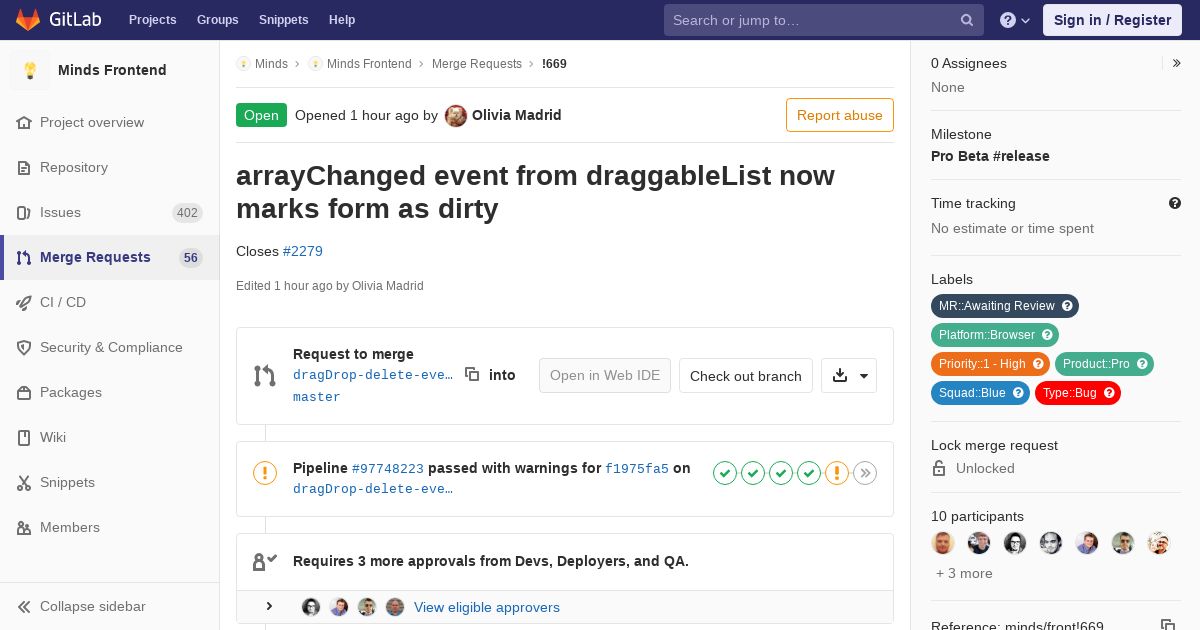Click the Minds breadcrumb link
1200x630 pixels.
tap(271, 64)
